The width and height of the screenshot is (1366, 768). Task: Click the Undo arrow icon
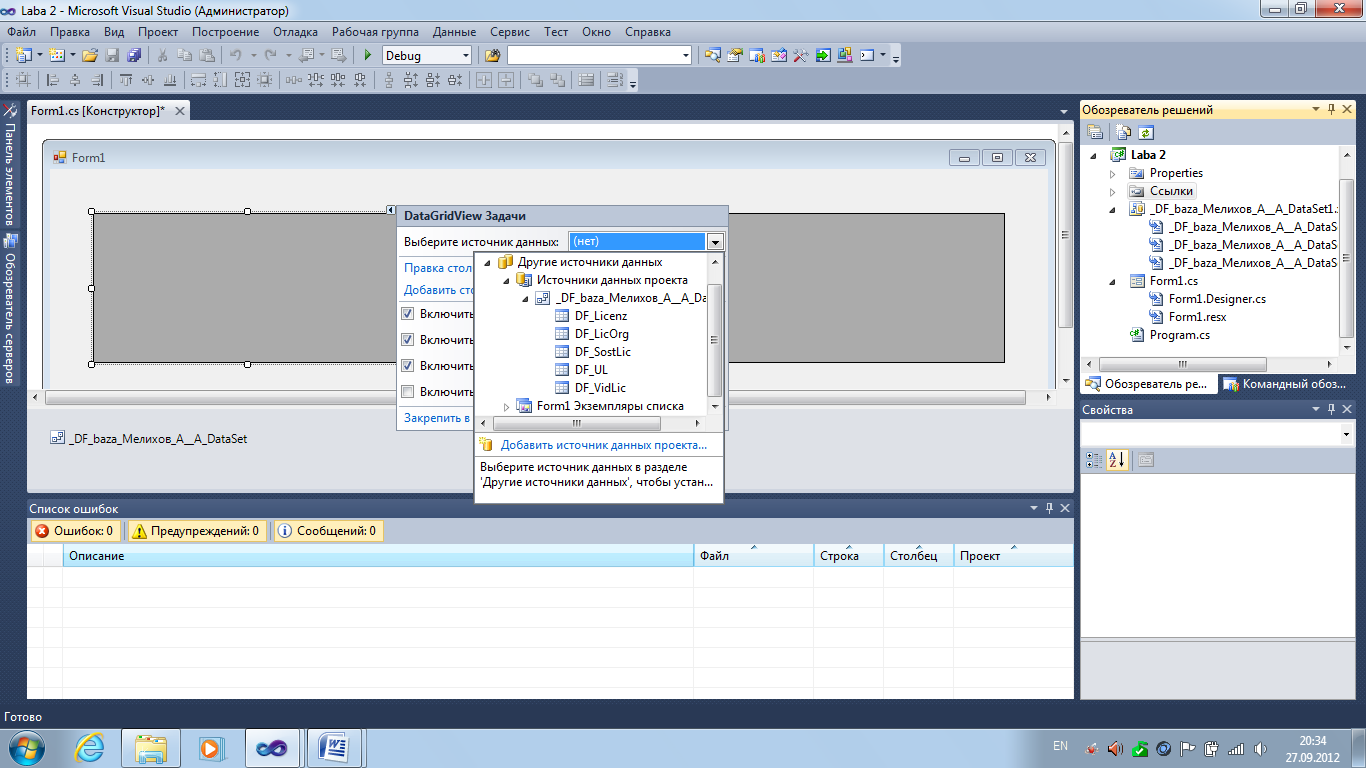click(235, 56)
